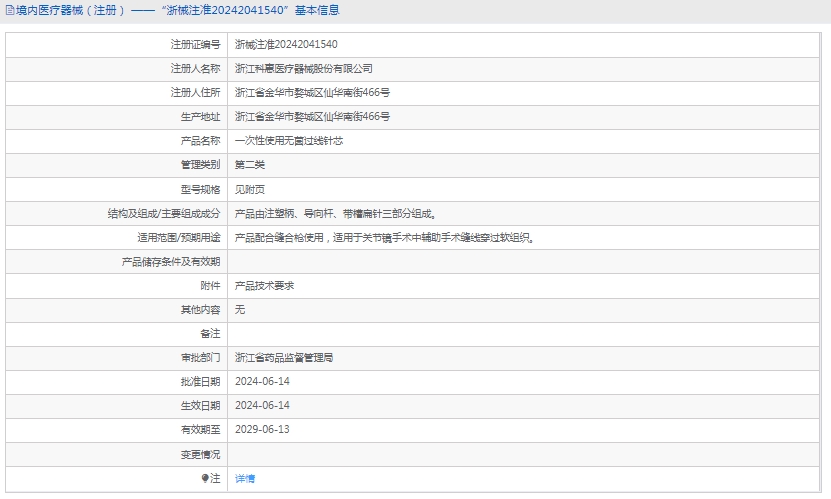This screenshot has height=499, width=831.
Task: Click the 适用范围 intended use description
Action: coord(384,238)
